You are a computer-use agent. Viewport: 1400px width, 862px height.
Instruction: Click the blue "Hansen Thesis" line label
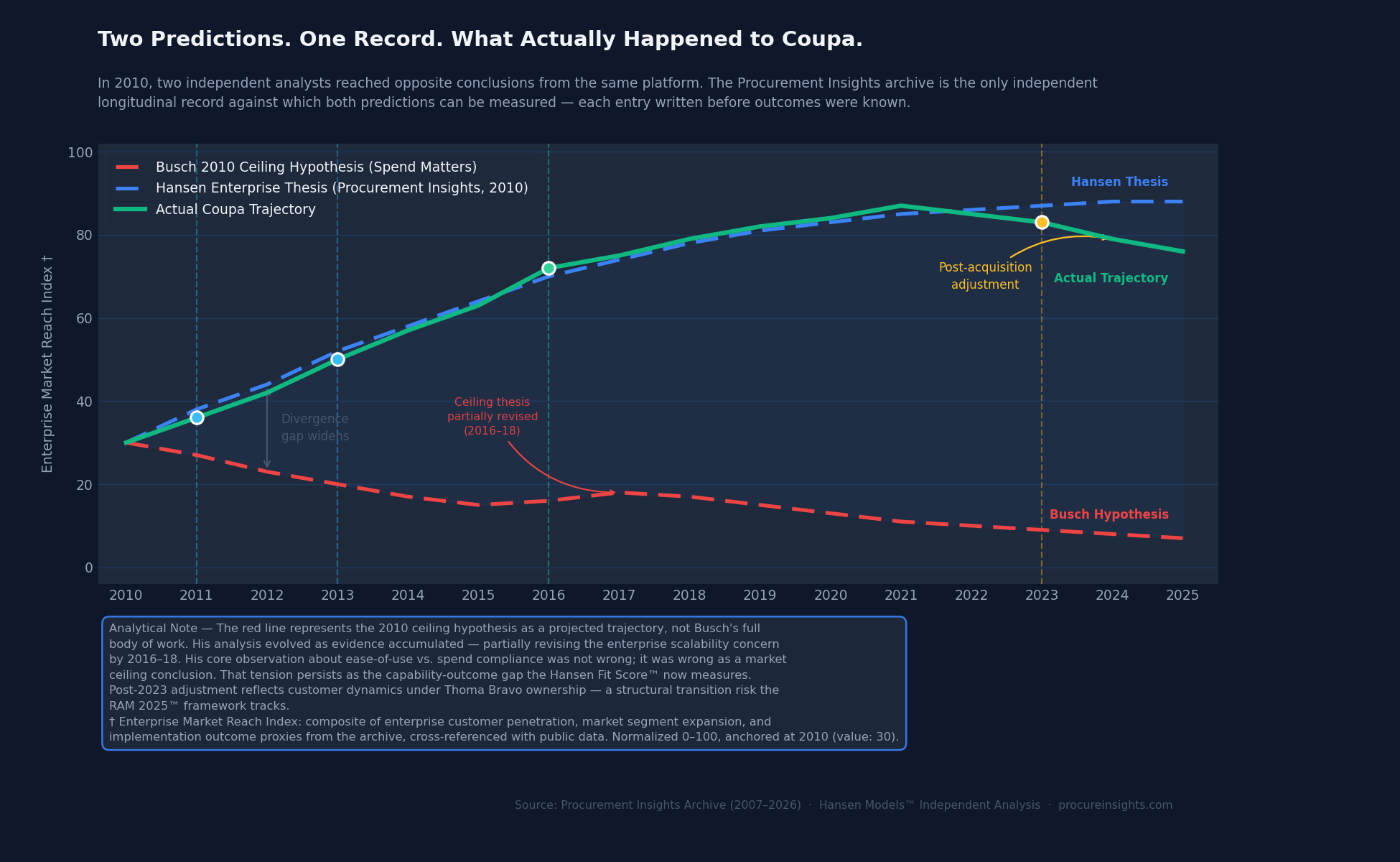pos(1119,182)
